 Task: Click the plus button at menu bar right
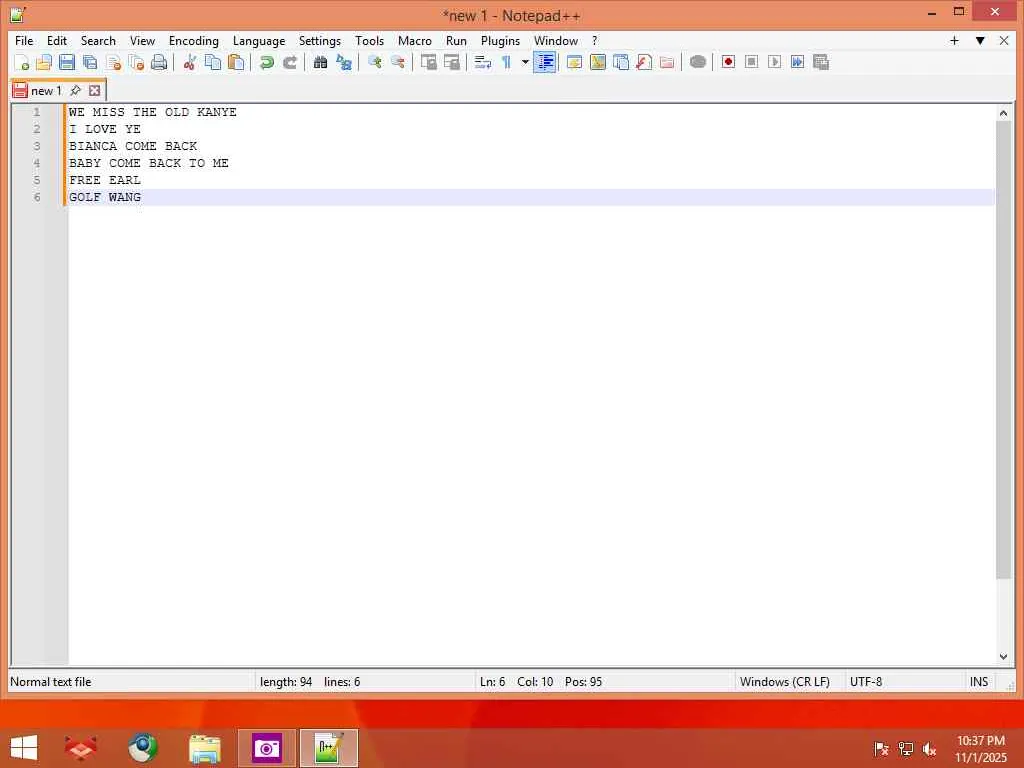pyautogui.click(x=954, y=40)
